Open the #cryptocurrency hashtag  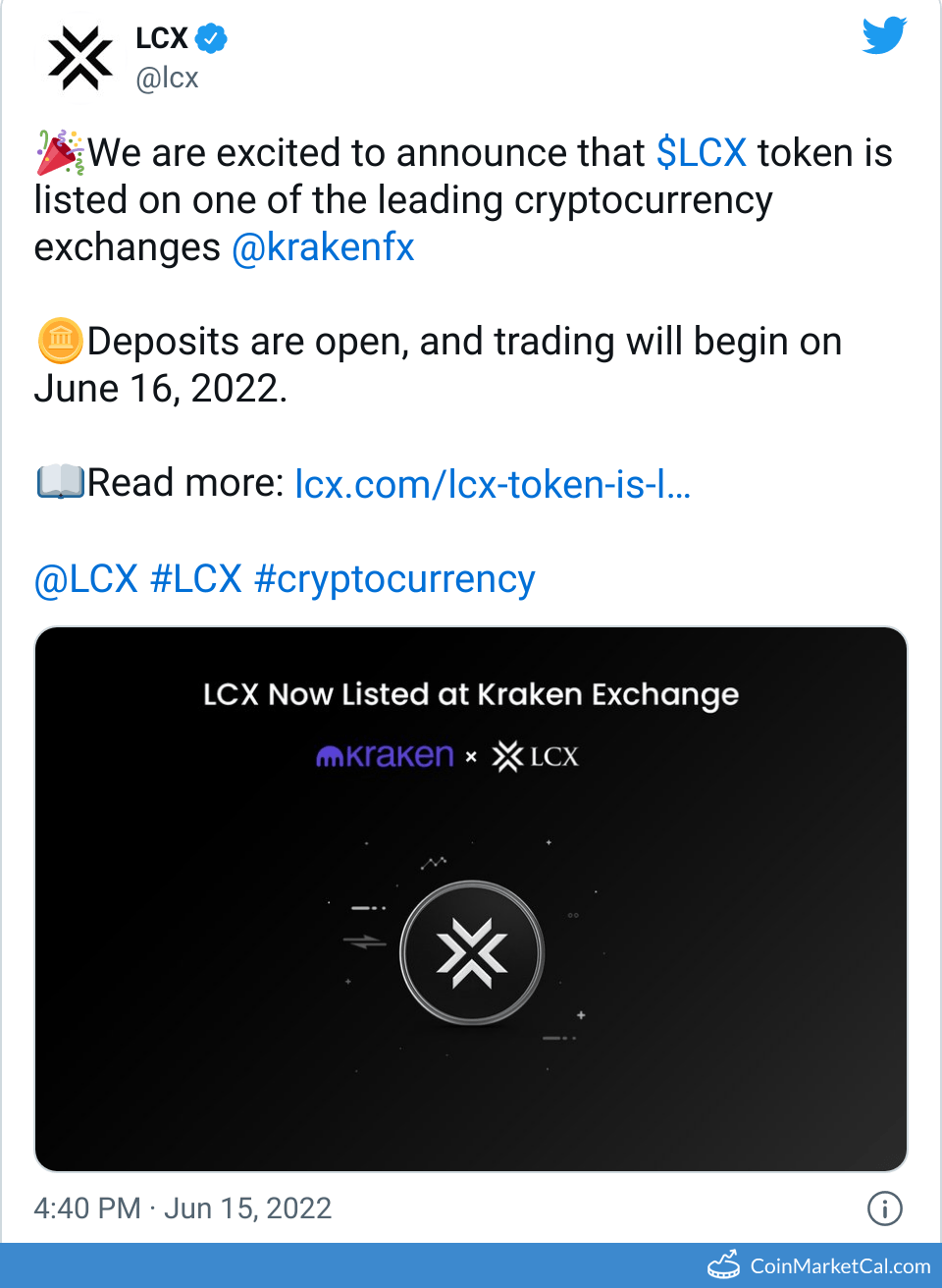click(x=394, y=578)
